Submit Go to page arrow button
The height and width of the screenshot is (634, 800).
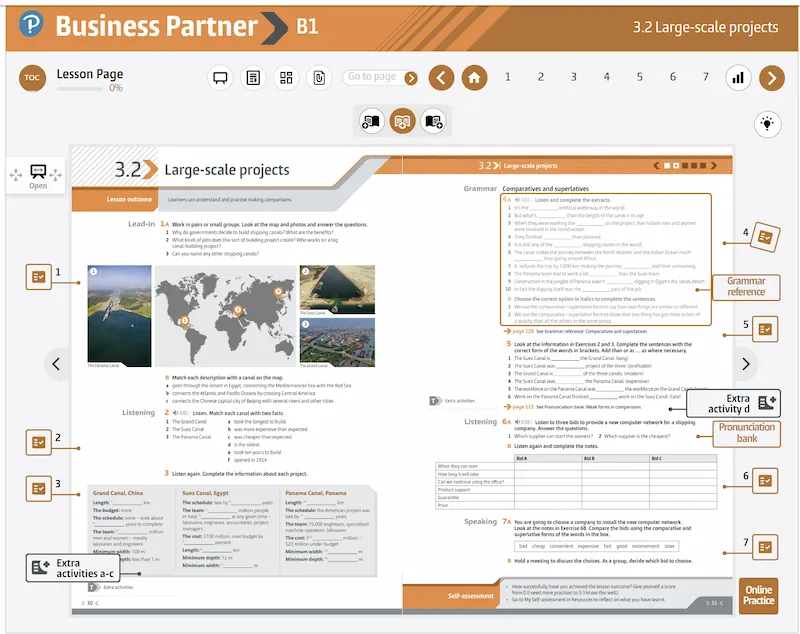(x=411, y=77)
